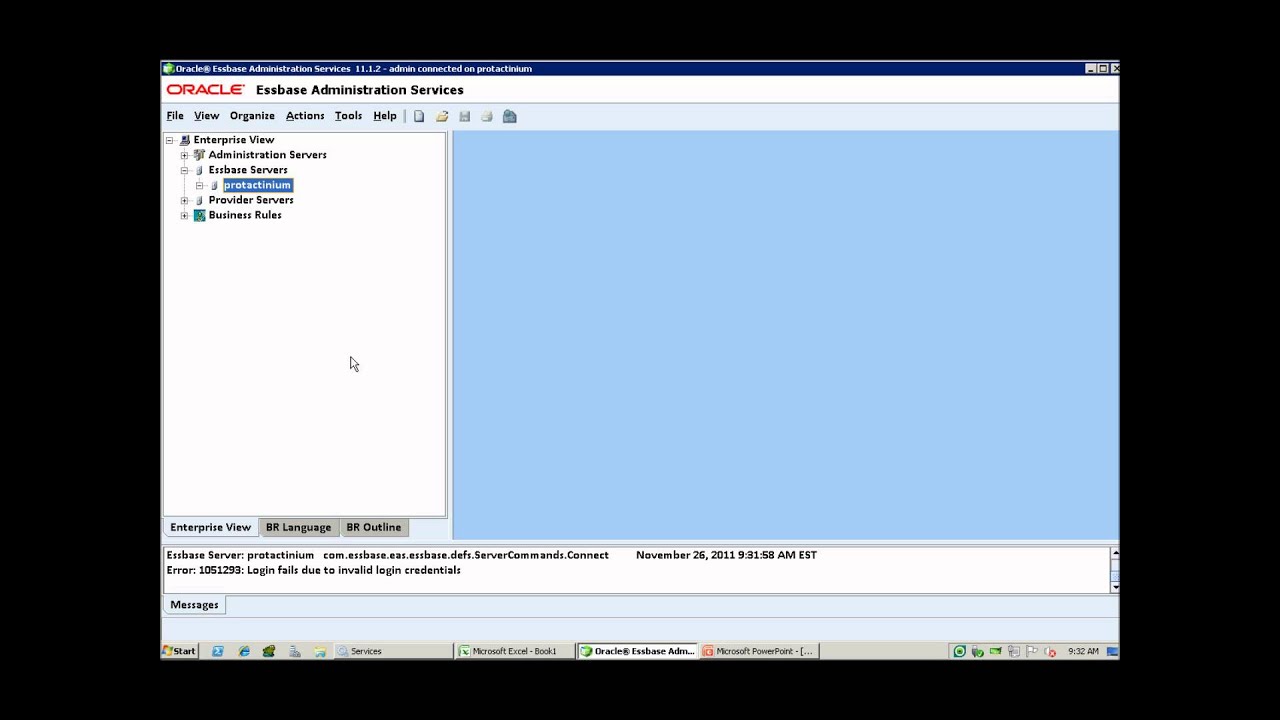The height and width of the screenshot is (720, 1280).
Task: Click the Business Rules node icon
Action: pyautogui.click(x=199, y=215)
